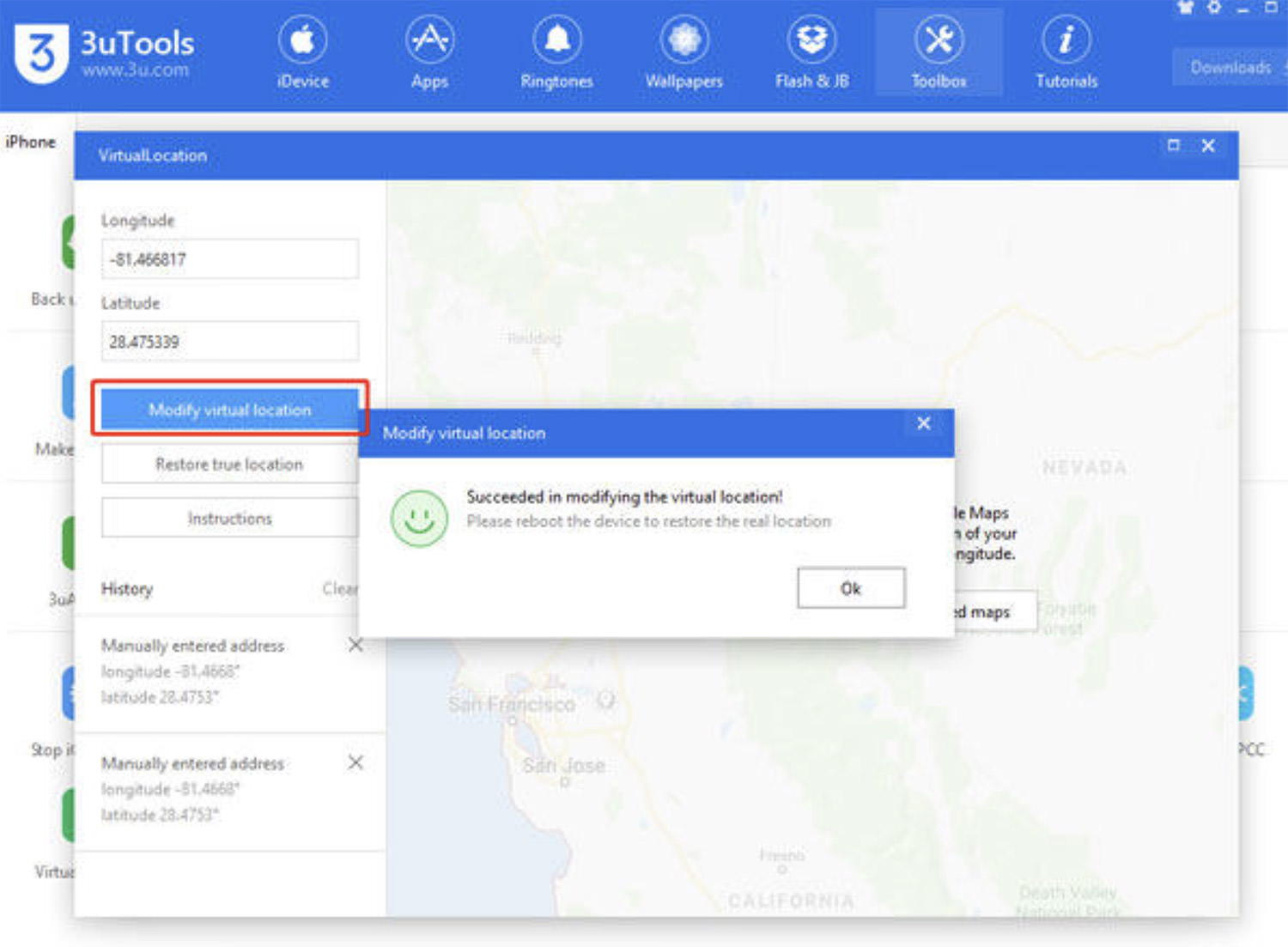
Task: Clear the location History
Action: [340, 588]
